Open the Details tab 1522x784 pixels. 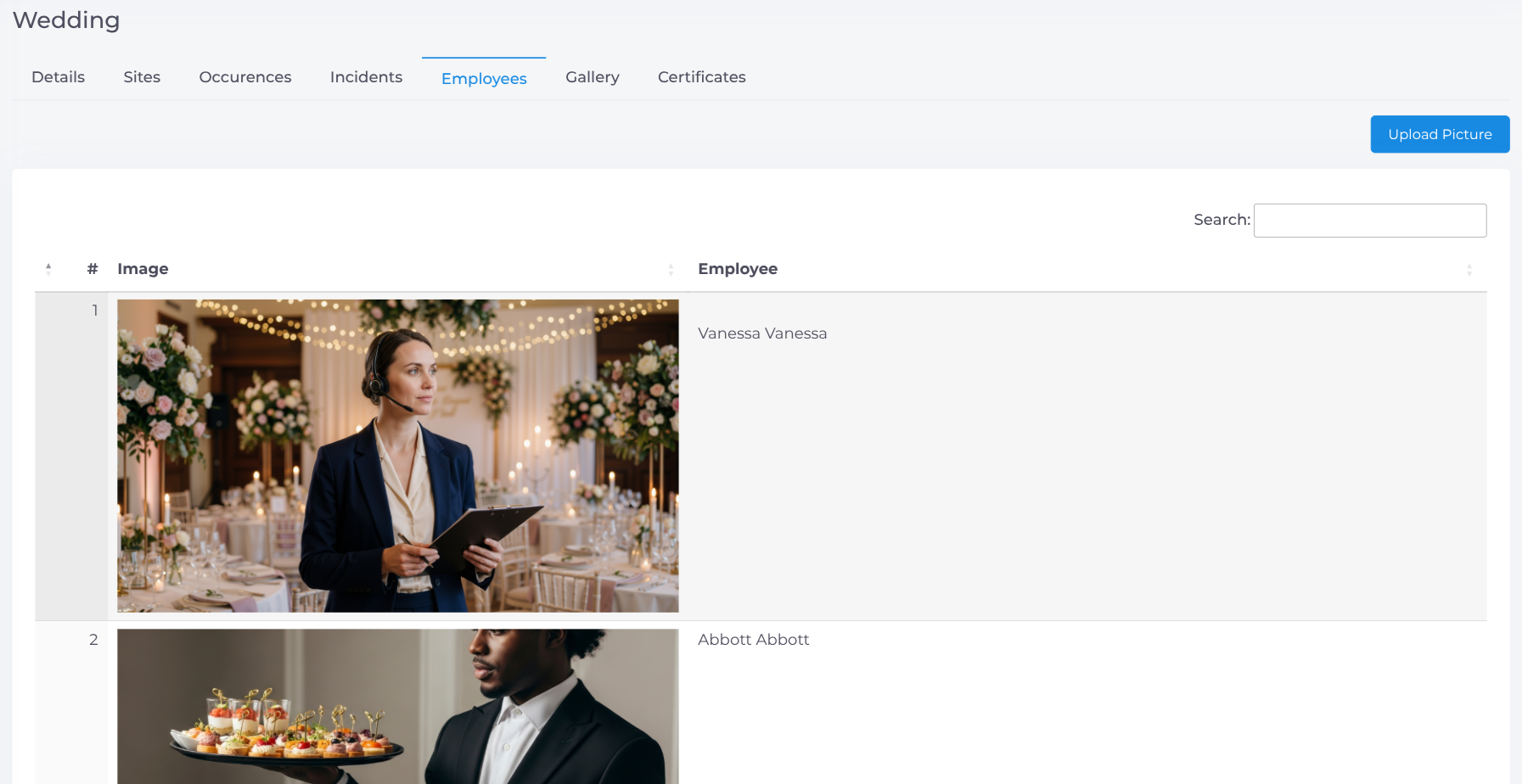click(x=58, y=77)
